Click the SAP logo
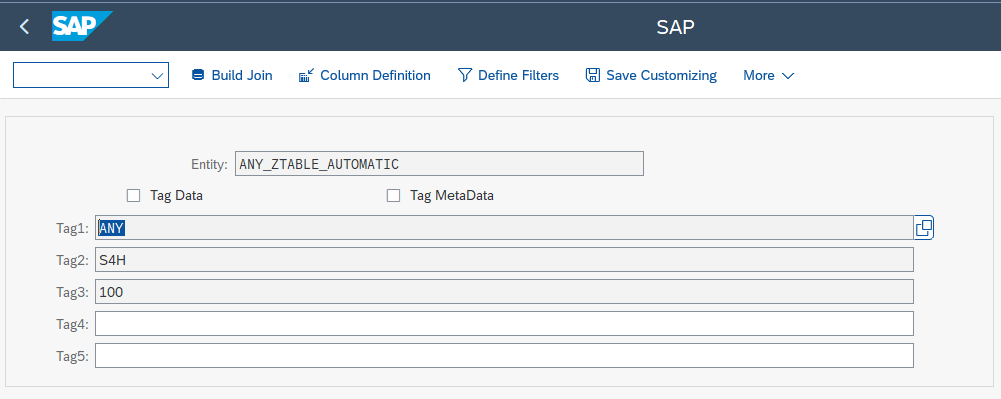Screen dimensions: 1001x399 [x=81, y=26]
